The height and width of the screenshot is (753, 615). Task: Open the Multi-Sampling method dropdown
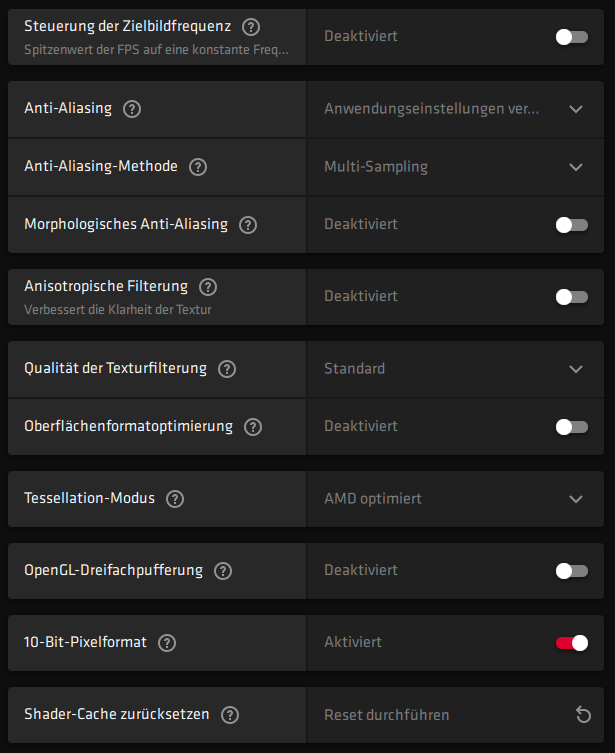575,167
